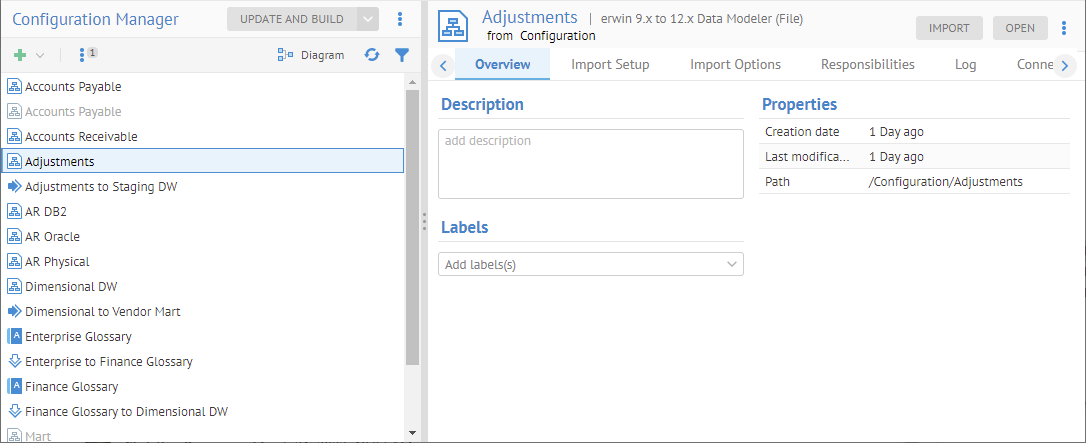Switch to the Import Setup tab
The height and width of the screenshot is (443, 1086).
[610, 64]
